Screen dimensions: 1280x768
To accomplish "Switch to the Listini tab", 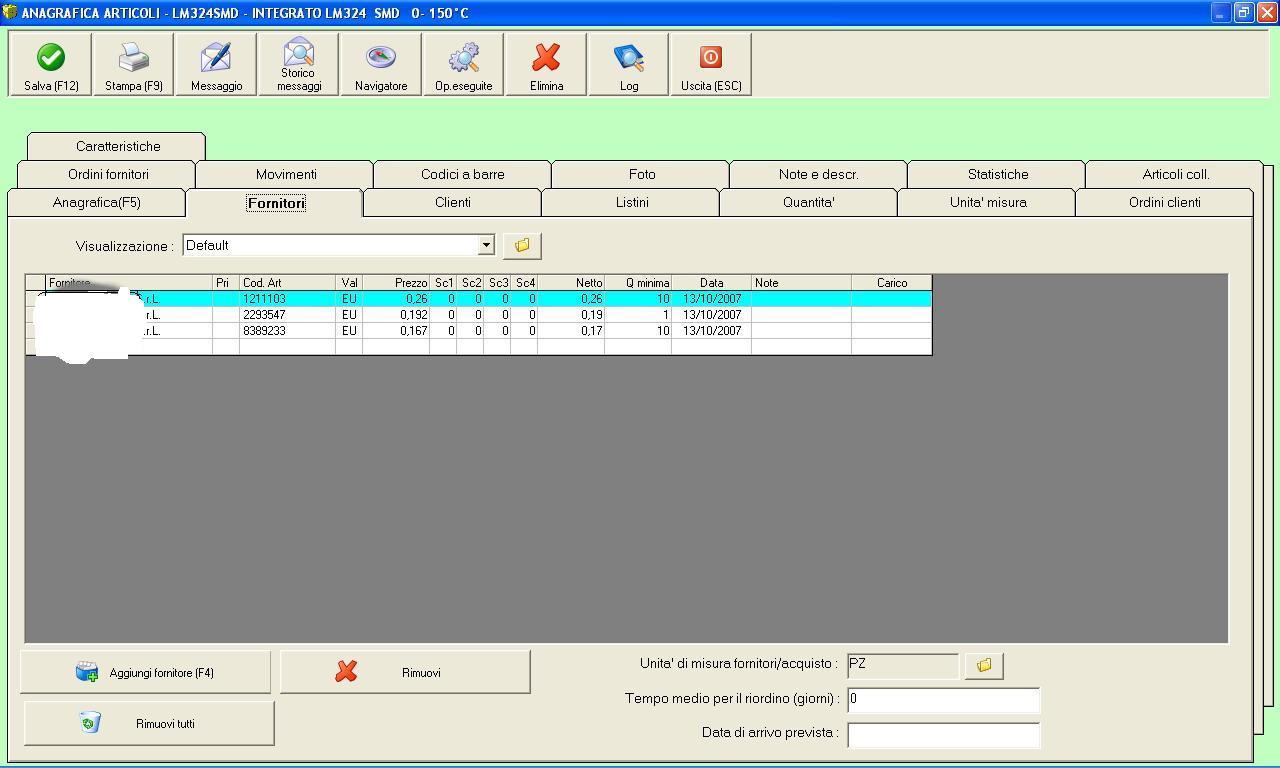I will coord(631,202).
